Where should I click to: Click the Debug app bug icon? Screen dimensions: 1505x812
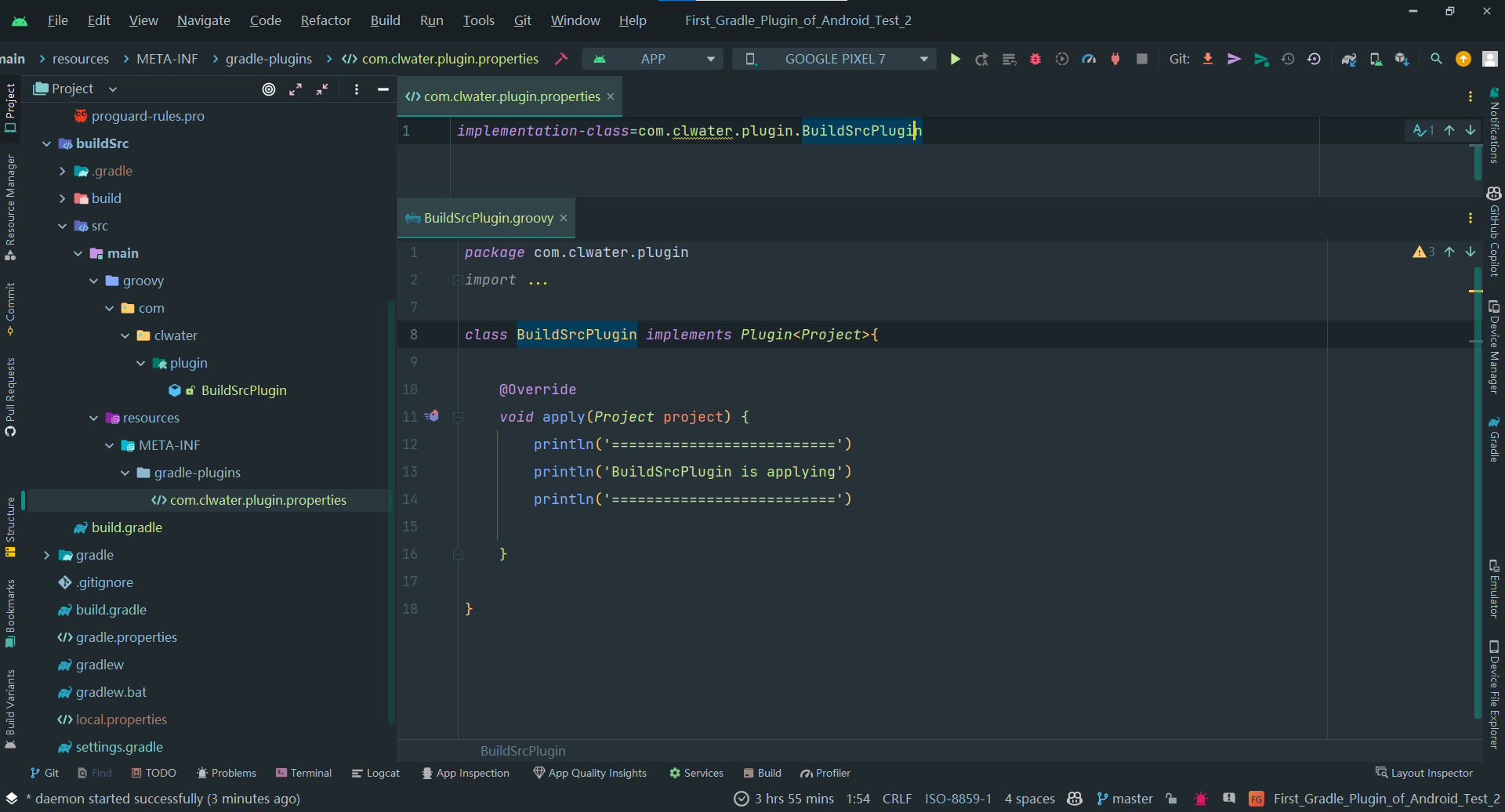pos(1035,59)
